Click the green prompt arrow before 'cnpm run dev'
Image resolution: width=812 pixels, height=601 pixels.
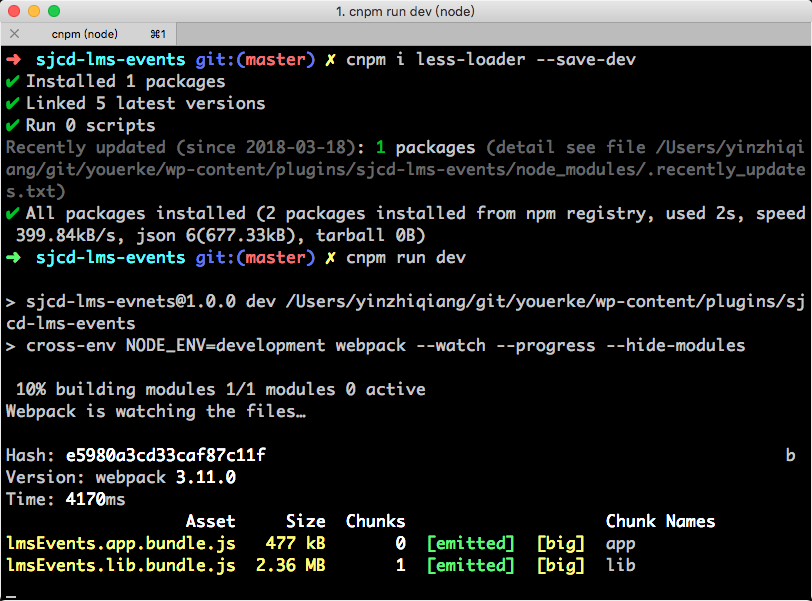[13, 258]
